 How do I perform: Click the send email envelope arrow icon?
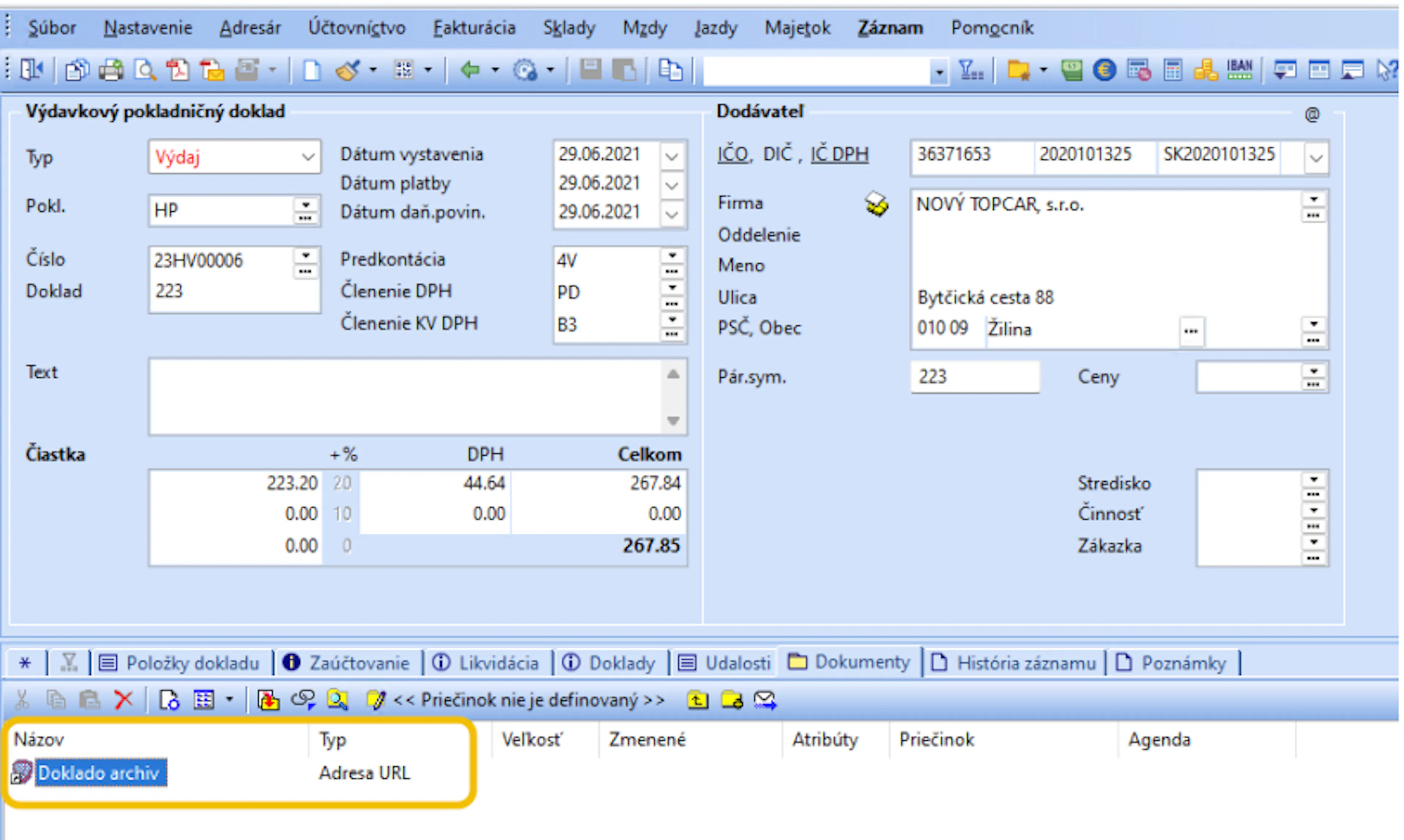pos(765,700)
